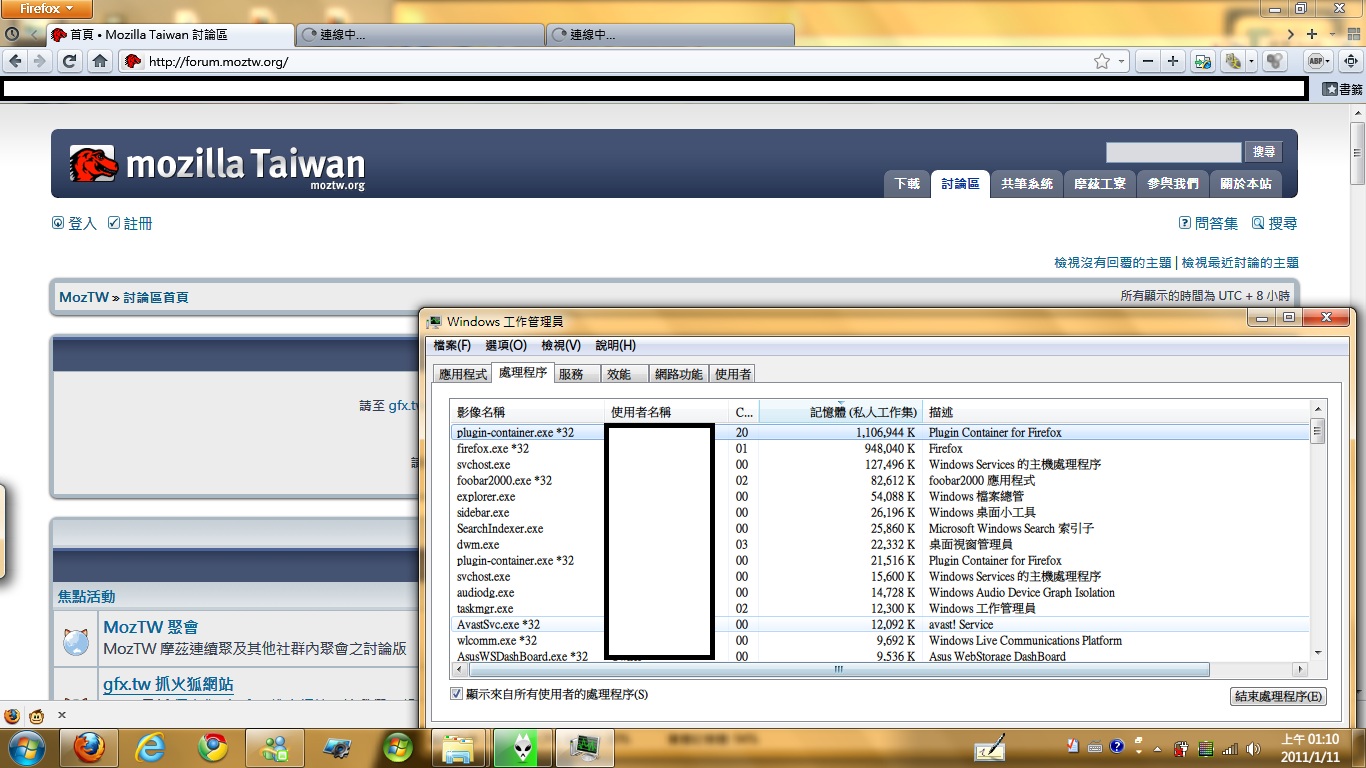Select the AvastSvc.exe *32 process row
The image size is (1366, 768).
[x=881, y=625]
